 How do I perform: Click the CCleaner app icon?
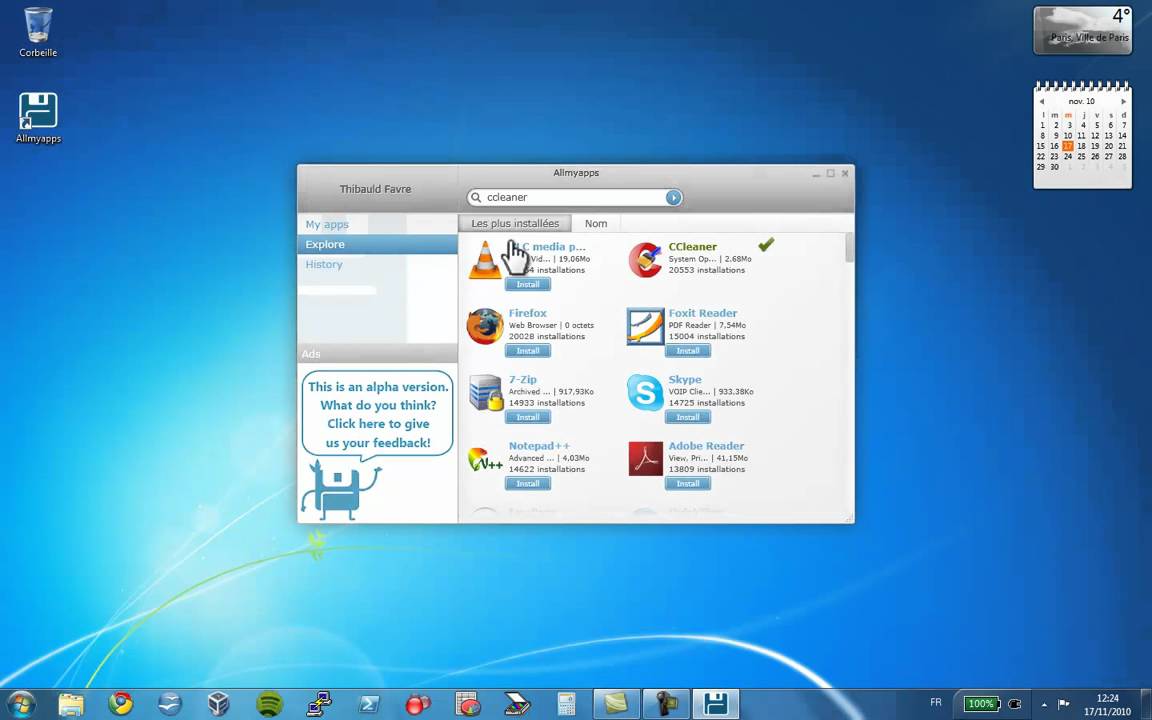(644, 260)
